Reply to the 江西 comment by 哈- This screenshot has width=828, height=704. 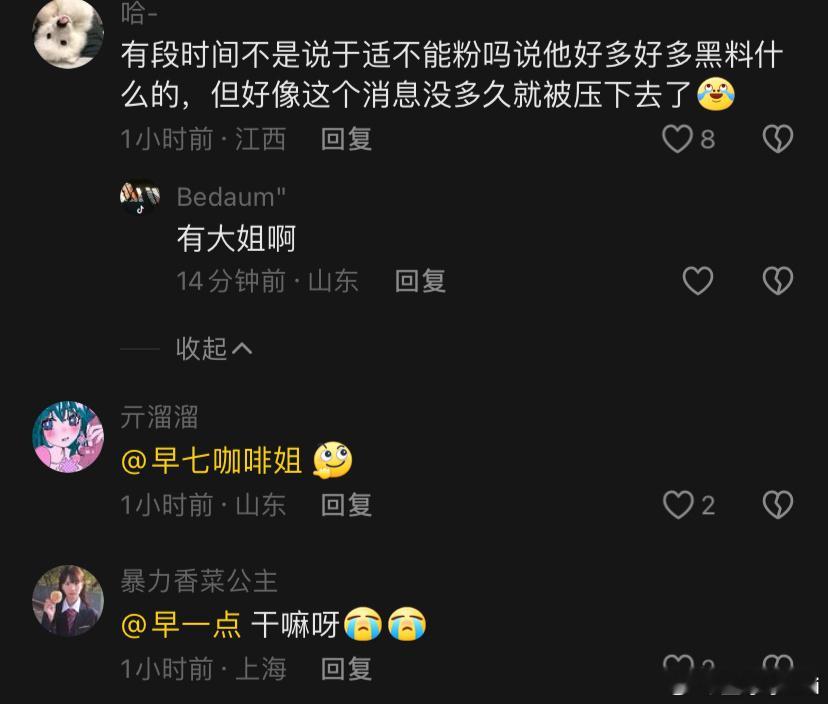coord(346,139)
